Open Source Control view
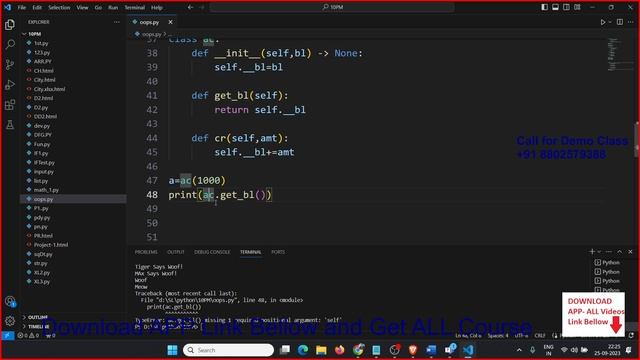 pos(10,64)
